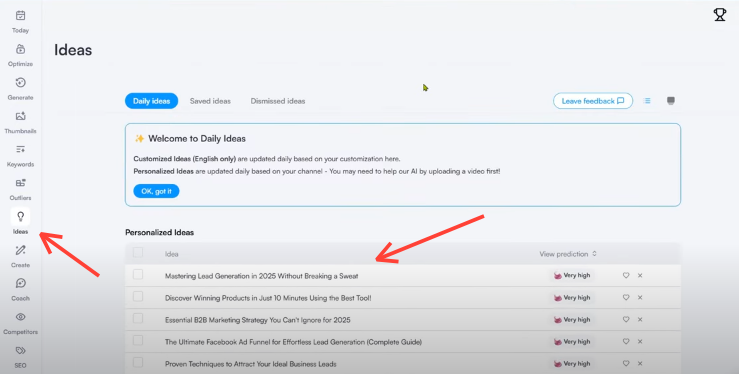The height and width of the screenshot is (374, 739).
Task: Click the Personalized Ideas section heading
Action: point(159,232)
